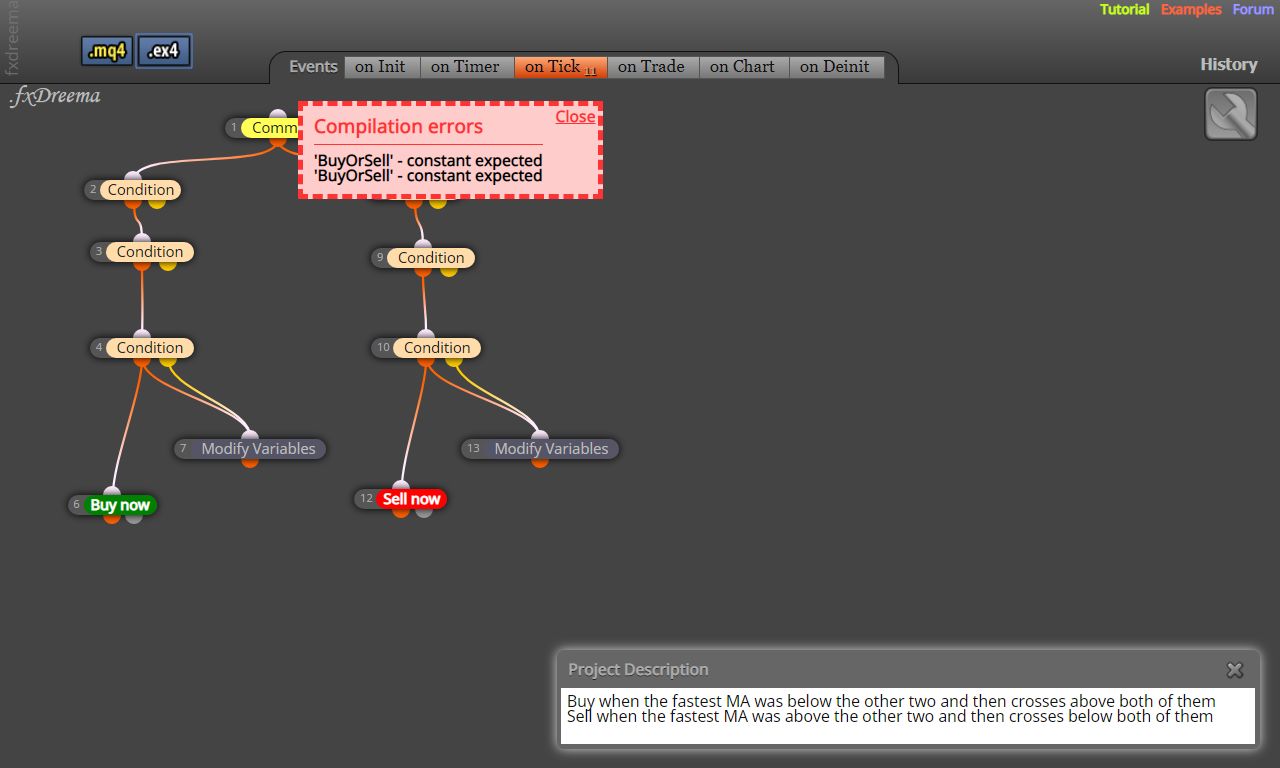Click the description line starting with Sell when
1280x768 pixels.
click(x=890, y=716)
